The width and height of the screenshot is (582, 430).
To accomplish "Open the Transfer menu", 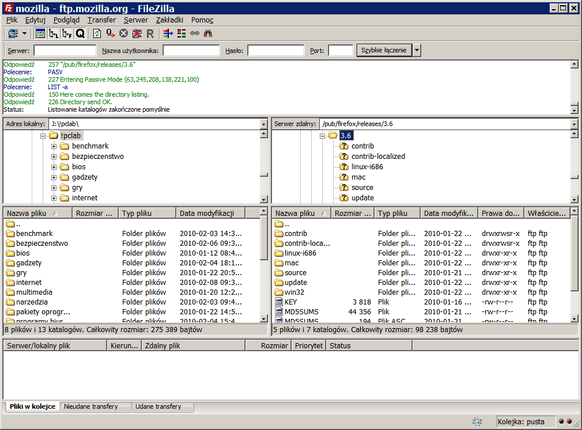I will click(101, 20).
